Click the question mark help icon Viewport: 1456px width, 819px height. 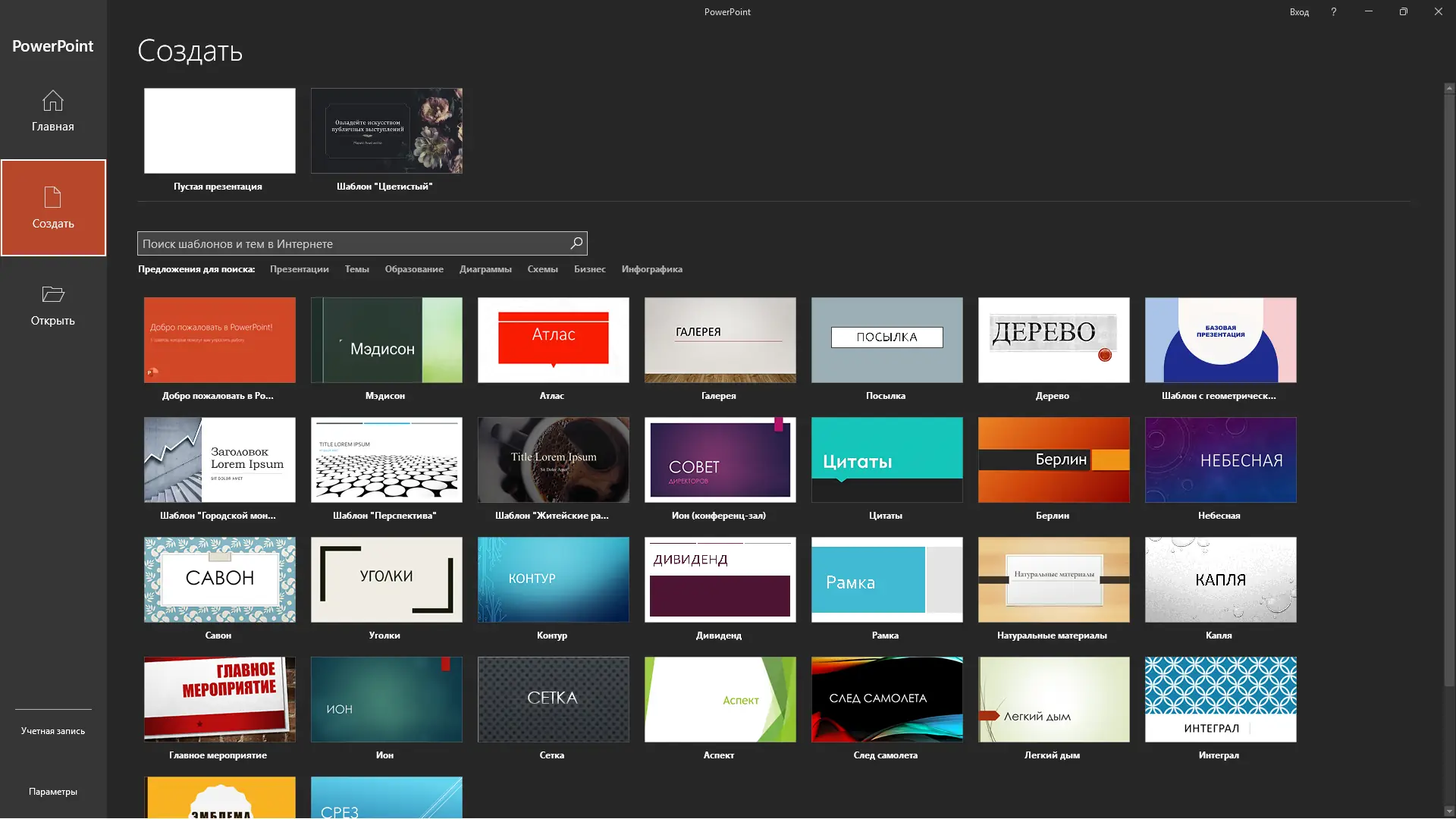pyautogui.click(x=1333, y=11)
